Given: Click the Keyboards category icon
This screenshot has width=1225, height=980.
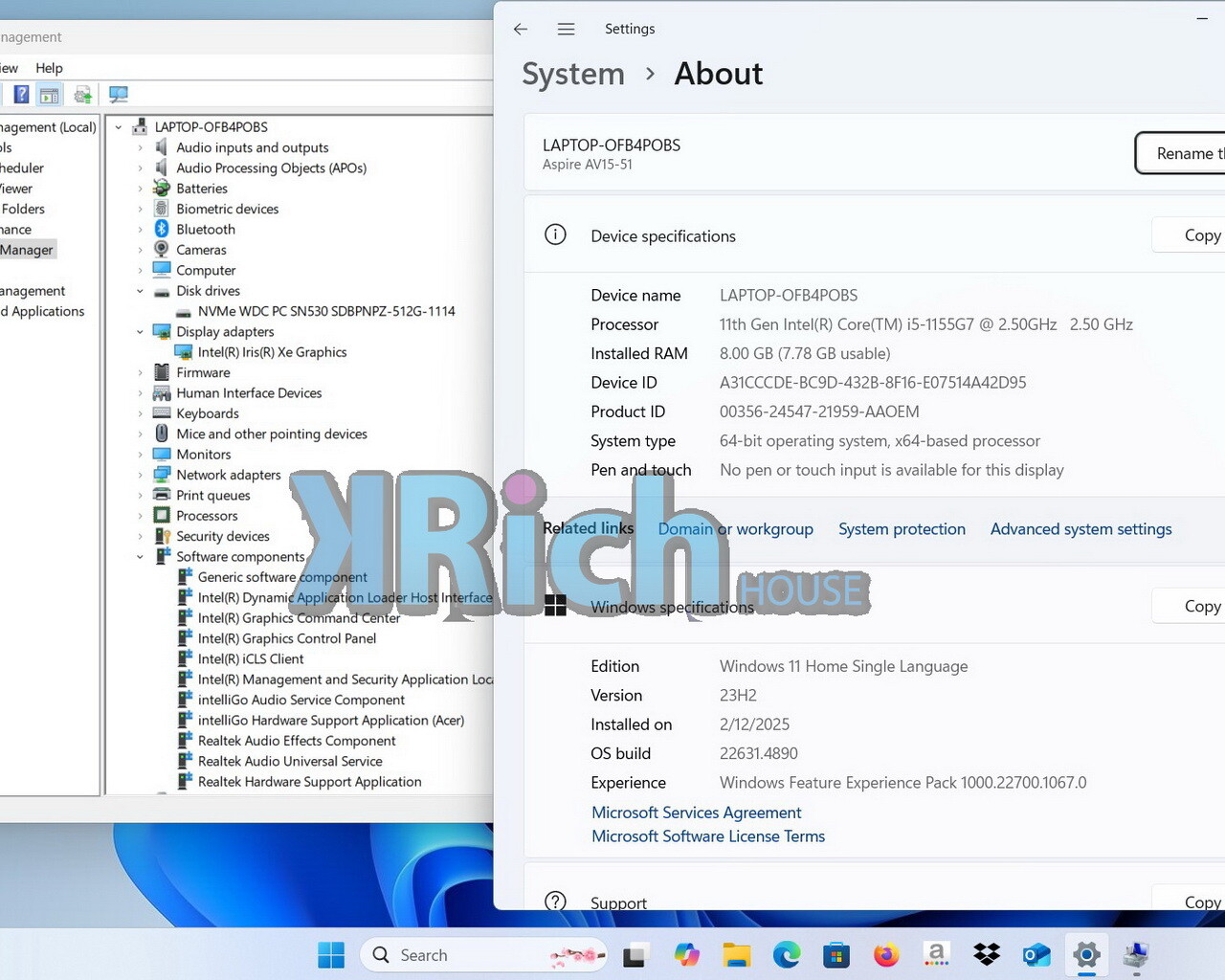Looking at the screenshot, I should [x=162, y=413].
